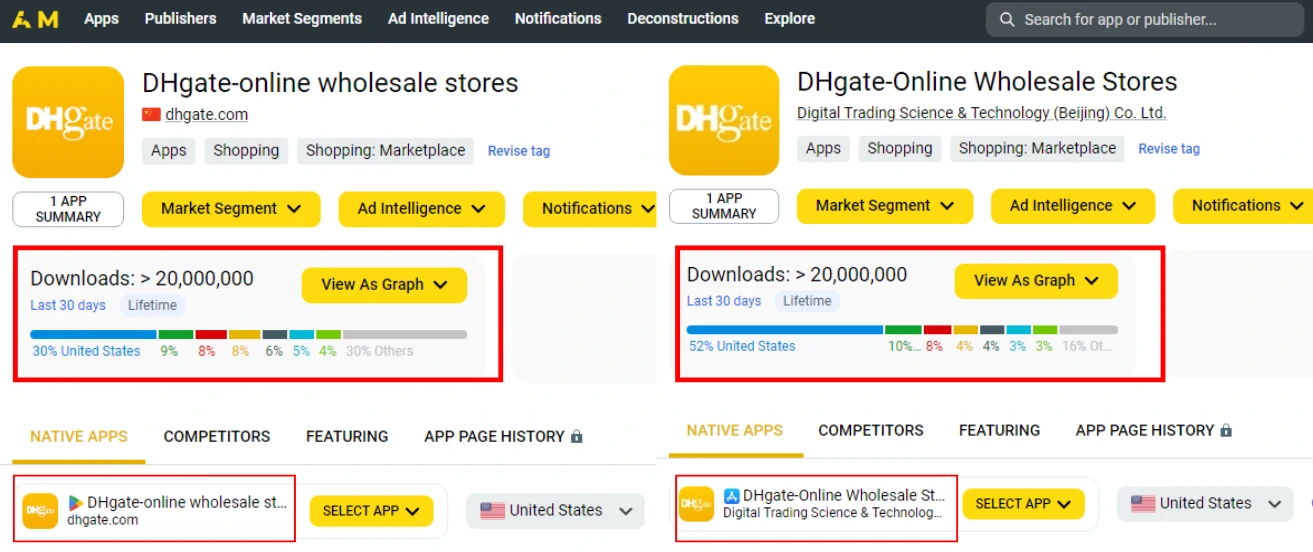Click the blue bar segment above 30% United States

(x=93, y=334)
